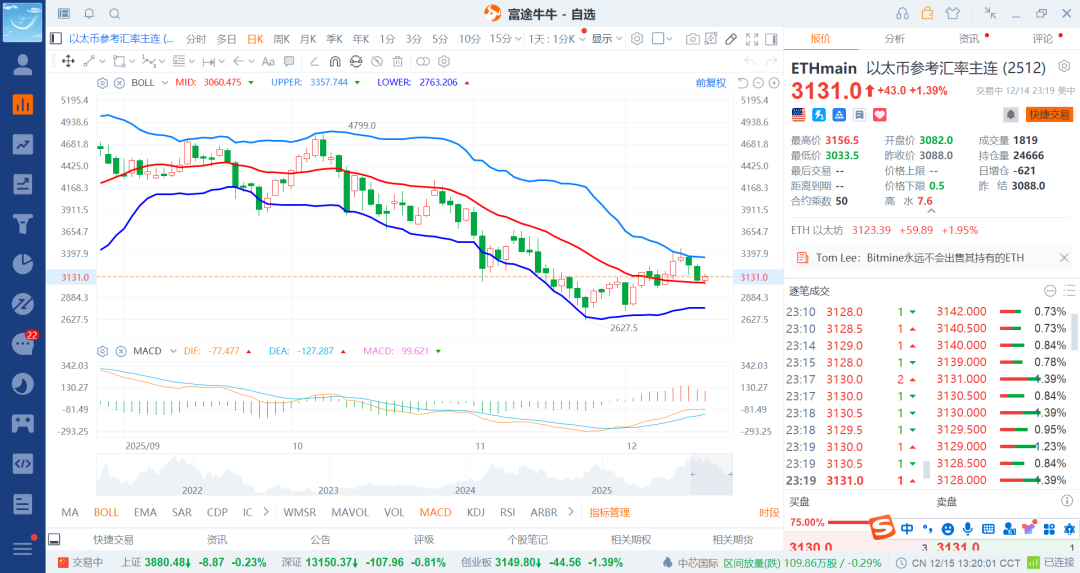Expand the MACD indicator dropdown arrow
This screenshot has width=1080, height=573.
point(173,351)
